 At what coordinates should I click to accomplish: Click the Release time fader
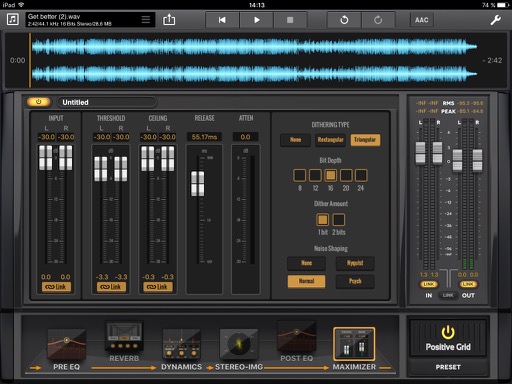[197, 184]
